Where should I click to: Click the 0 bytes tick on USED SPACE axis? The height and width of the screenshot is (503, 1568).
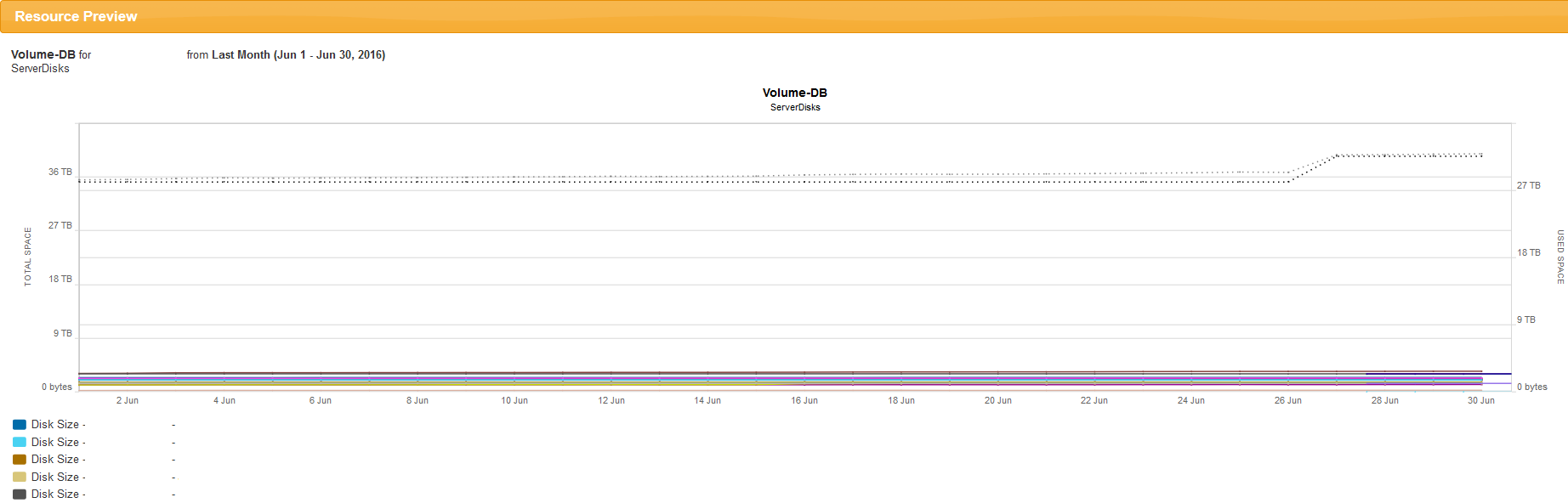coord(1532,387)
